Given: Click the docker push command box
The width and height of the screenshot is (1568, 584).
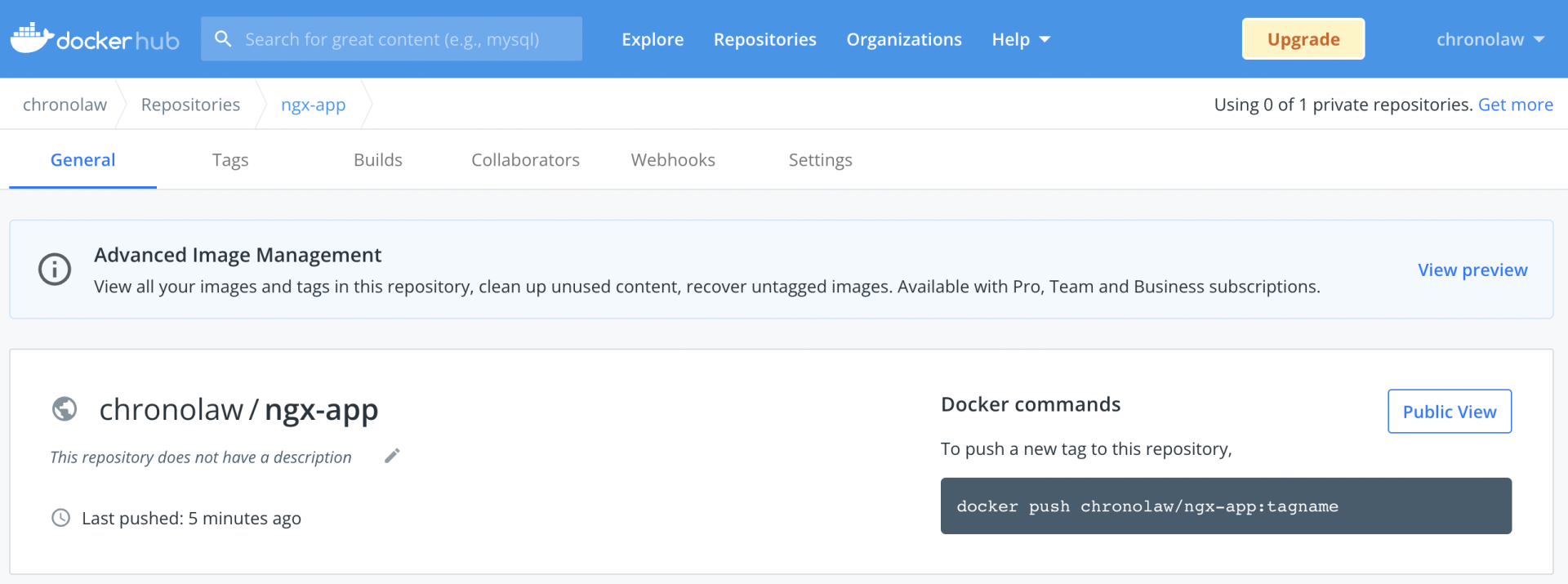Looking at the screenshot, I should click(1225, 506).
